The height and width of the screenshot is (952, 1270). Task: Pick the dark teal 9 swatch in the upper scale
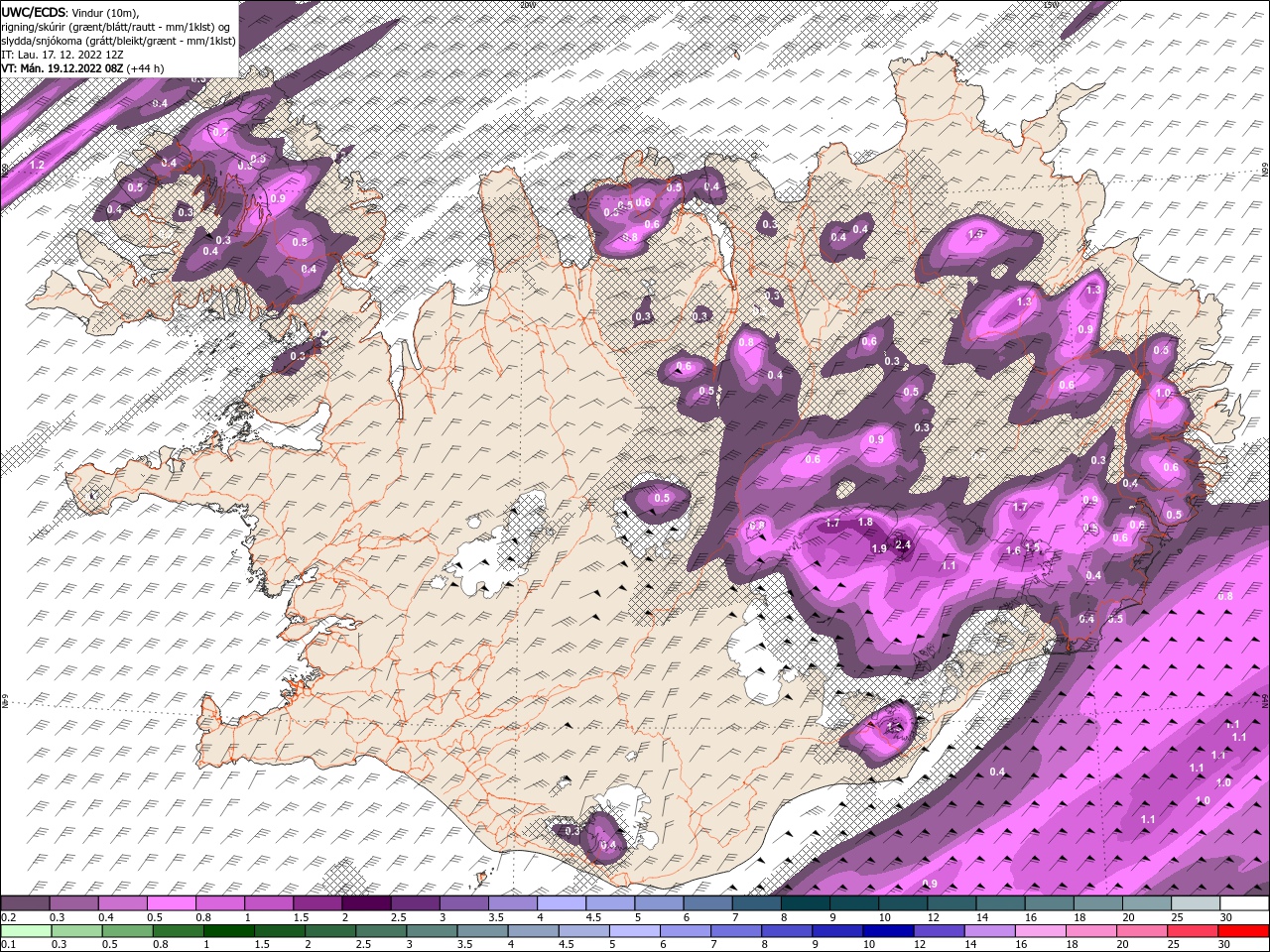(854, 903)
